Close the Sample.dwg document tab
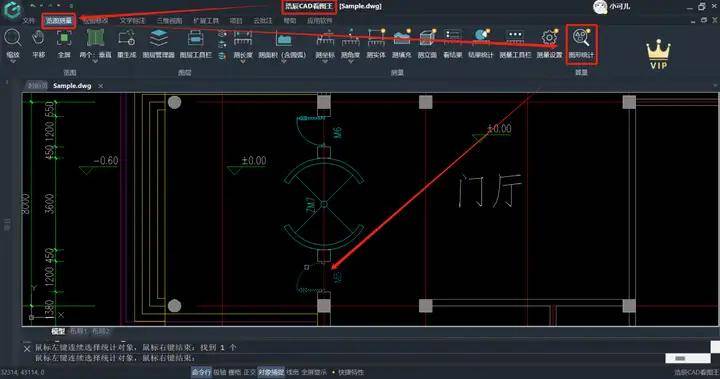Image resolution: width=720 pixels, height=379 pixels. pos(101,86)
